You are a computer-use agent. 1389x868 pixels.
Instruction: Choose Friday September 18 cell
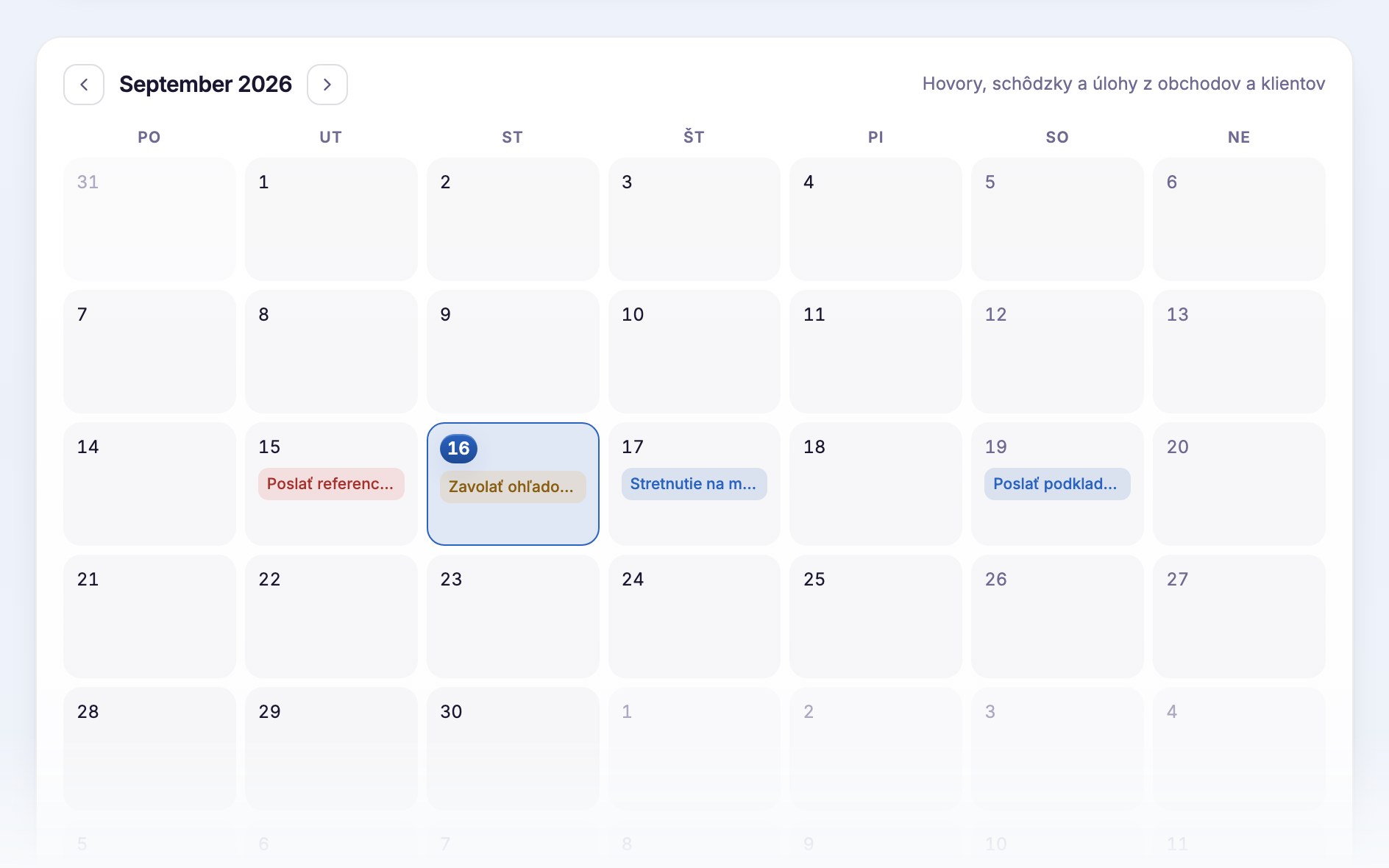point(875,484)
